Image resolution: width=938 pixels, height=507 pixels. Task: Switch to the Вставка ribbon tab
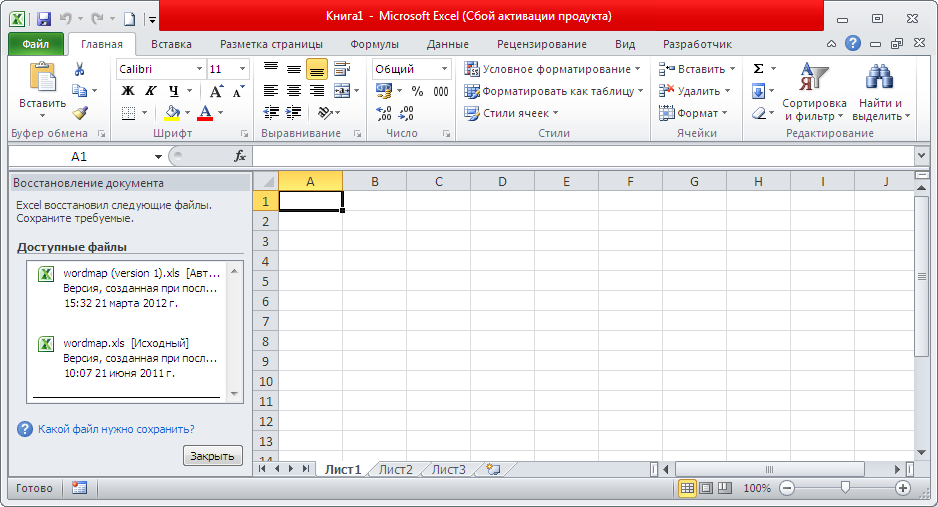coord(171,44)
